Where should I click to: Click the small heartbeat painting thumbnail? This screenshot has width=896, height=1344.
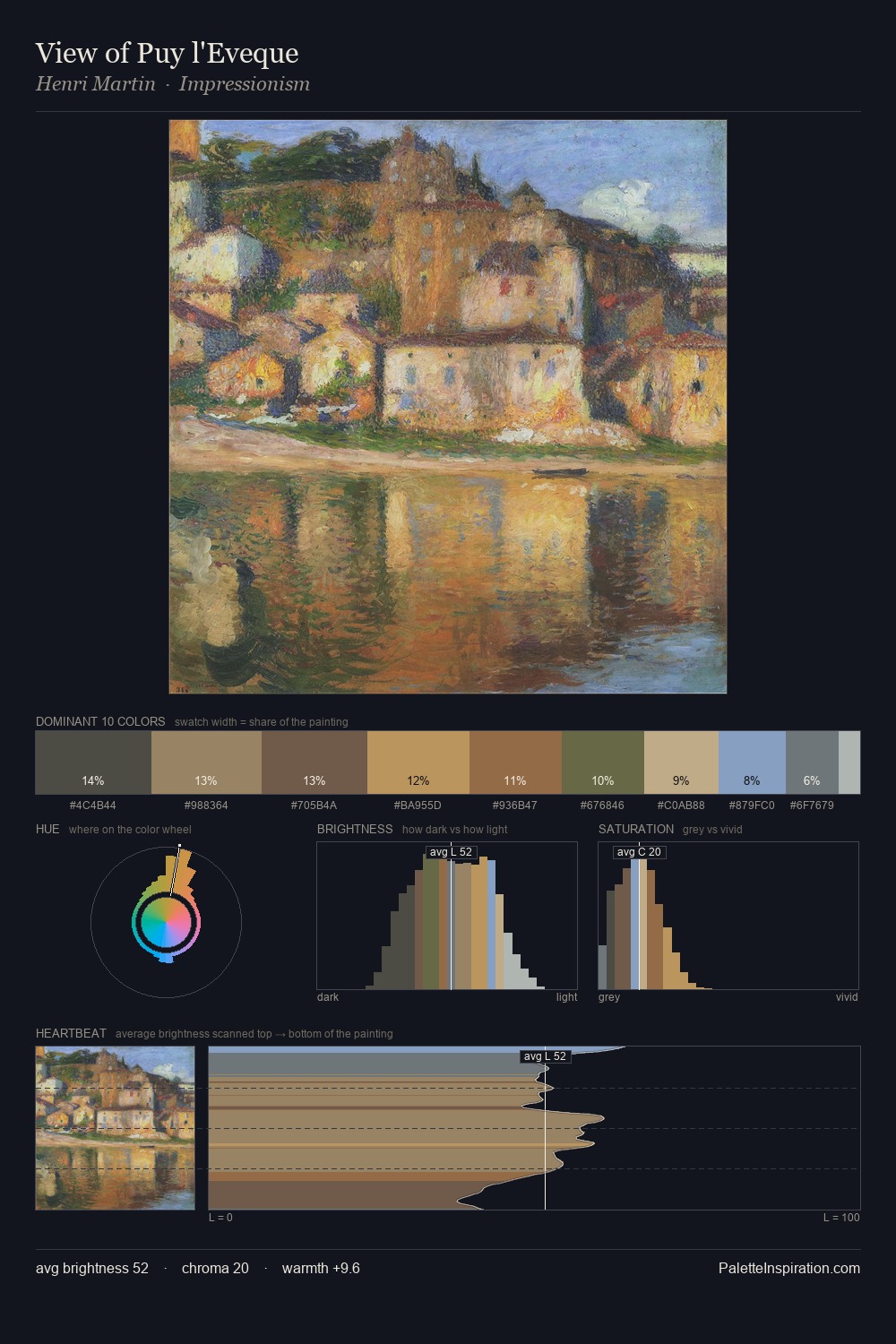click(x=115, y=1128)
